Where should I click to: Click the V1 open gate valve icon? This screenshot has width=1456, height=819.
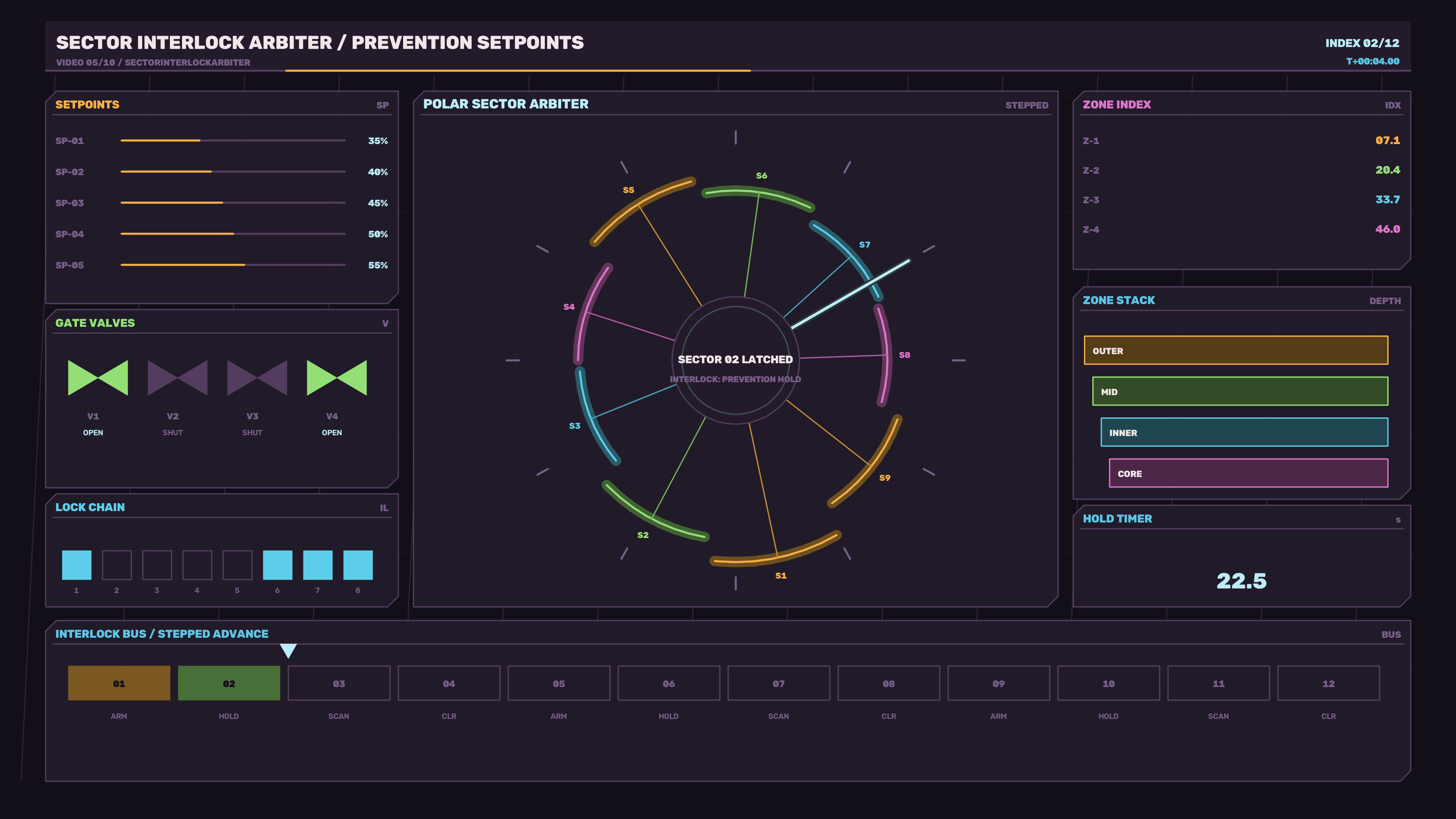pos(98,378)
